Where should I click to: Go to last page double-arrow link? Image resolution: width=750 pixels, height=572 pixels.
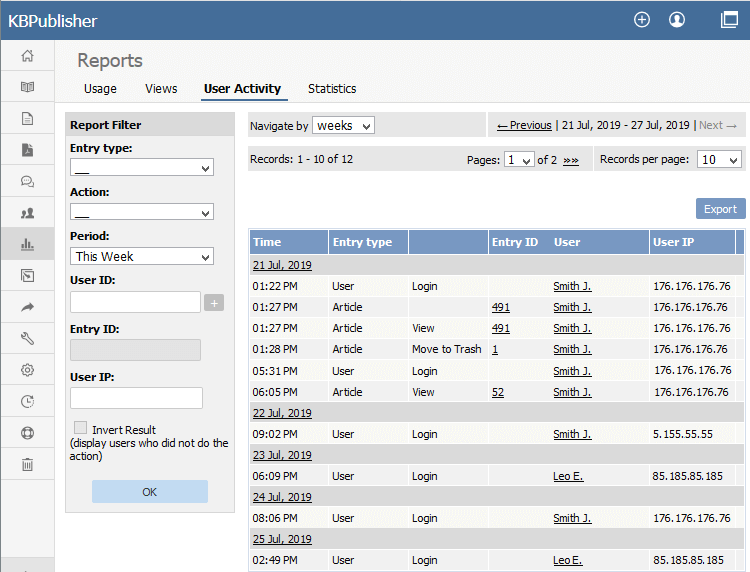tap(571, 160)
